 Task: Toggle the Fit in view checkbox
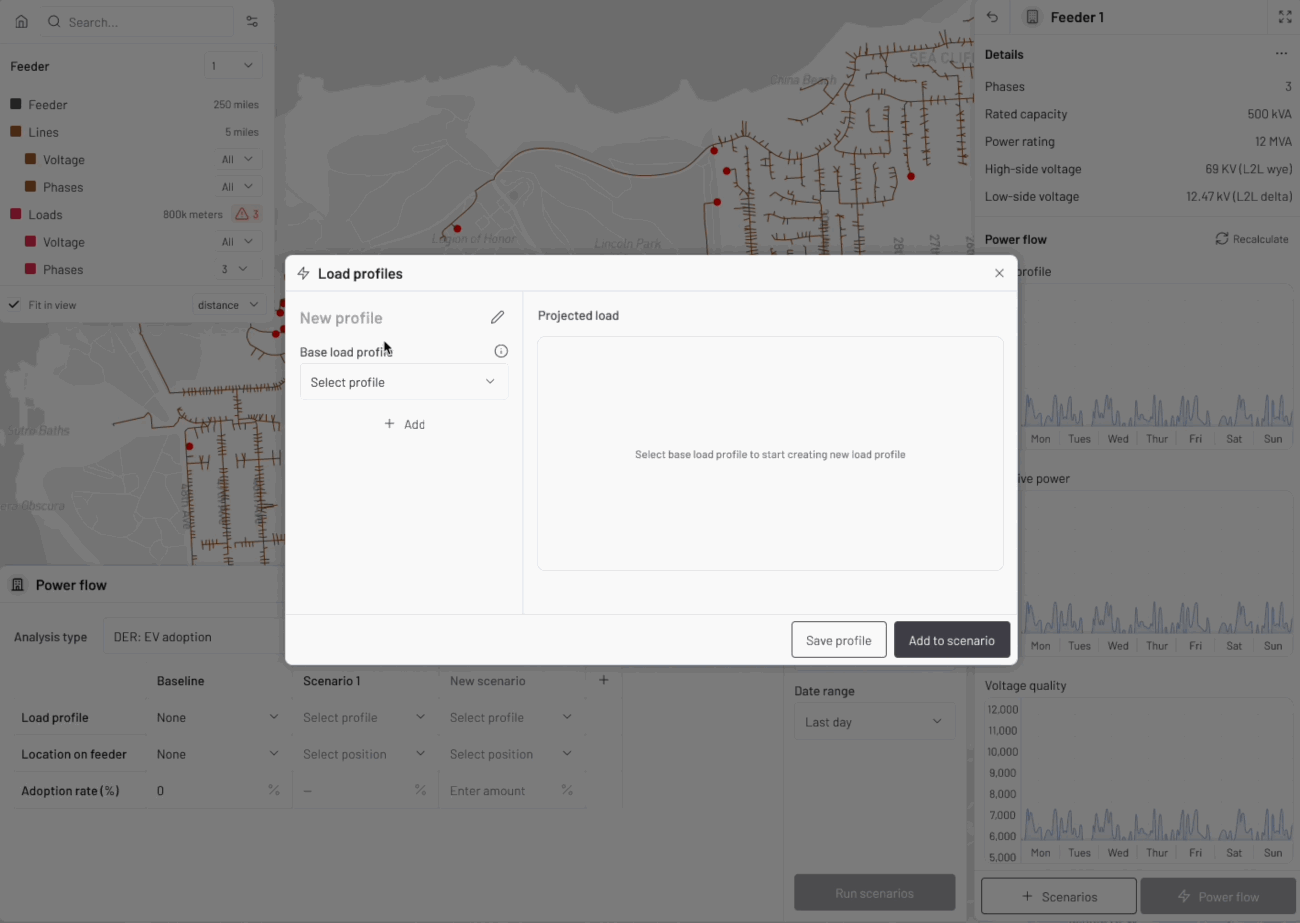coord(14,305)
